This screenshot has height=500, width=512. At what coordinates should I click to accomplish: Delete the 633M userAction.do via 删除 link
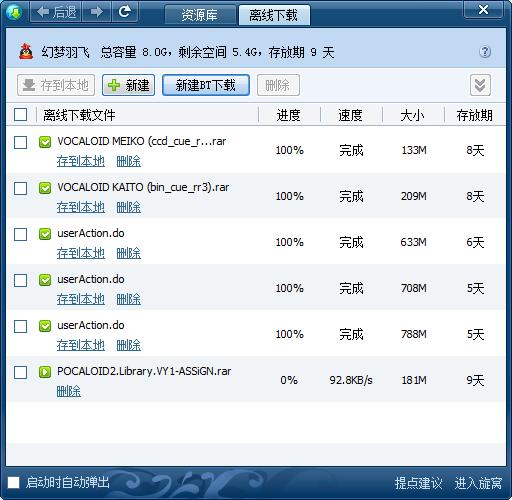click(x=129, y=253)
